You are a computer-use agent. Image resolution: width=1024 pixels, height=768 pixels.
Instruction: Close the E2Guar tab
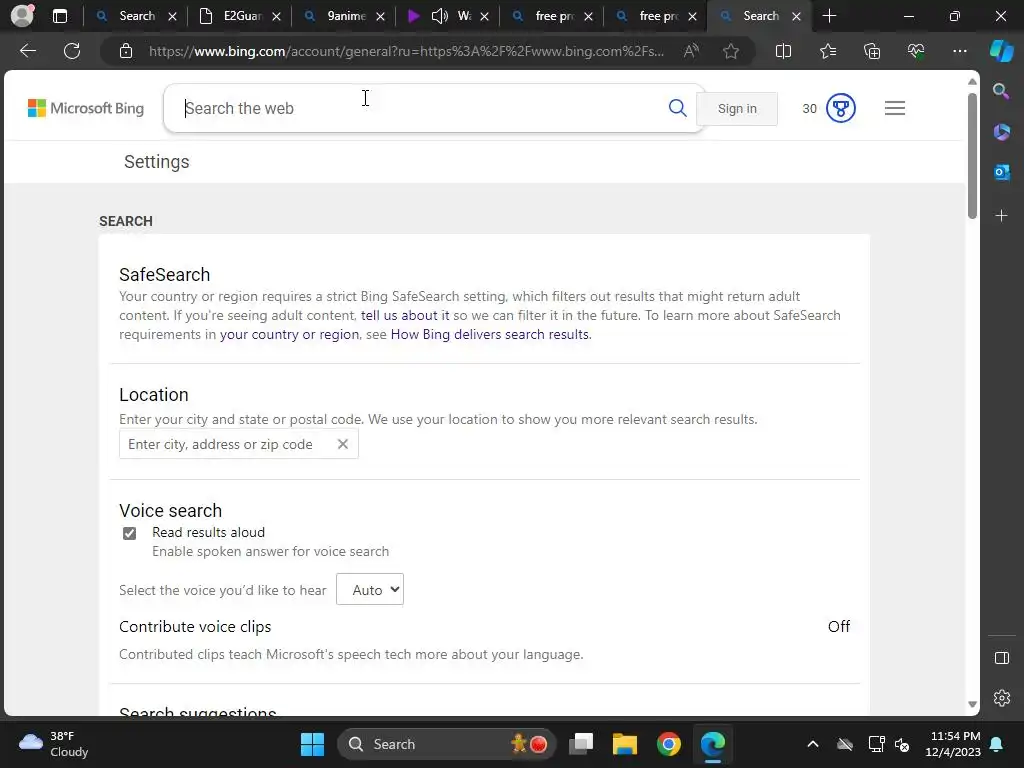click(x=276, y=17)
